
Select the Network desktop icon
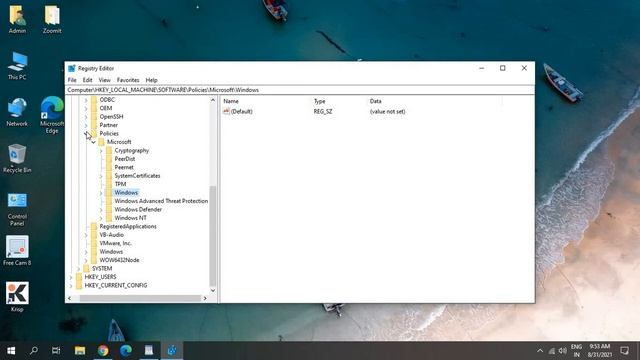pyautogui.click(x=17, y=112)
